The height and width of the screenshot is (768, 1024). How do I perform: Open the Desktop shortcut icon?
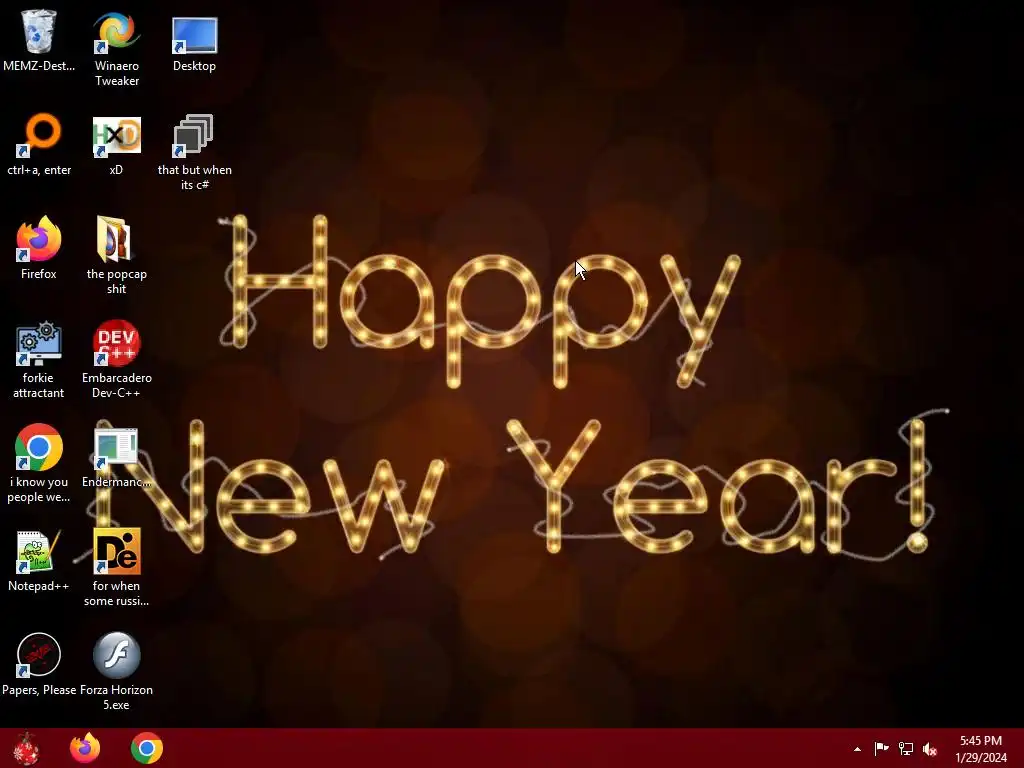(194, 35)
